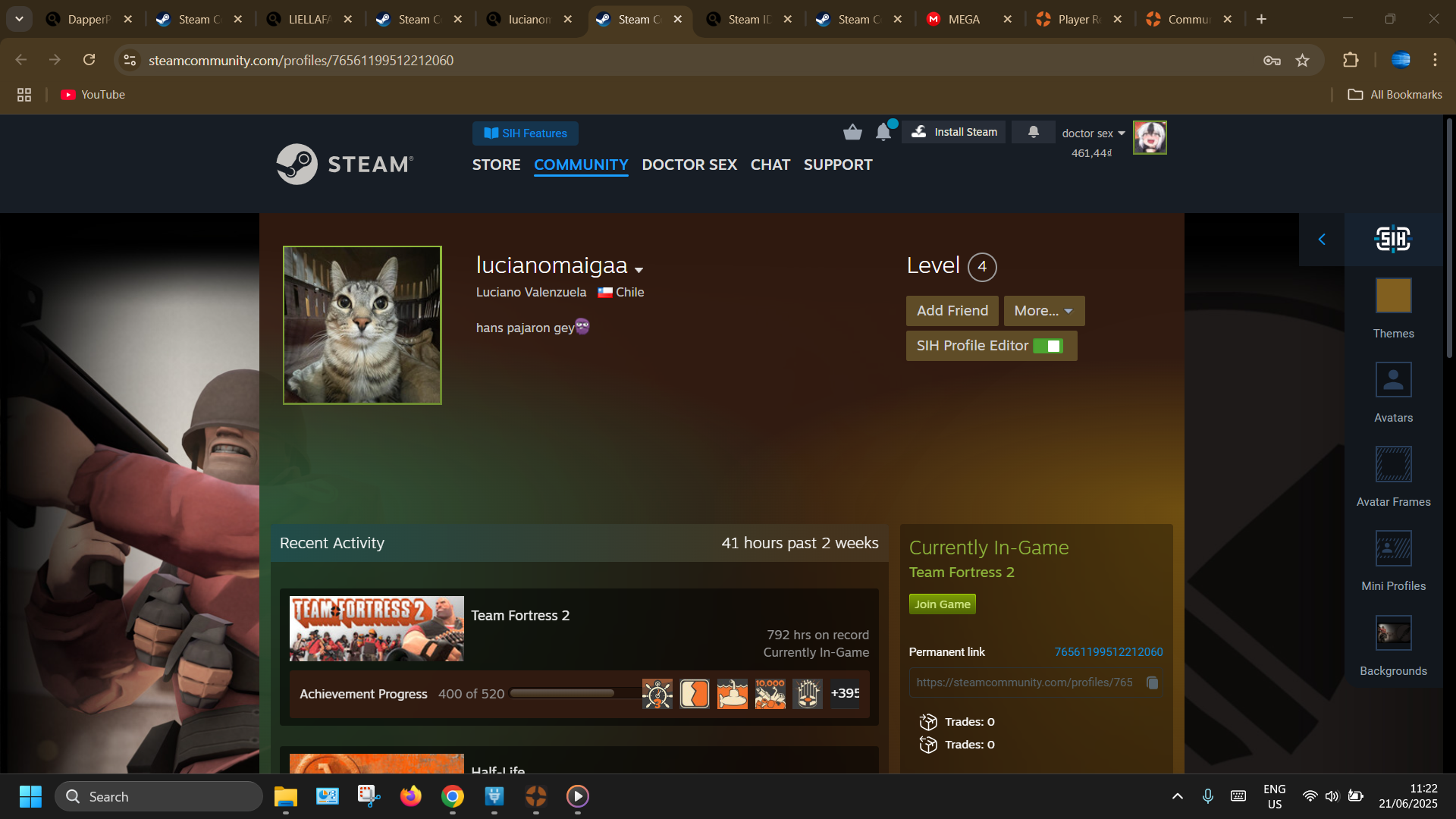Click the Windows taskbar Search box

pos(158,796)
